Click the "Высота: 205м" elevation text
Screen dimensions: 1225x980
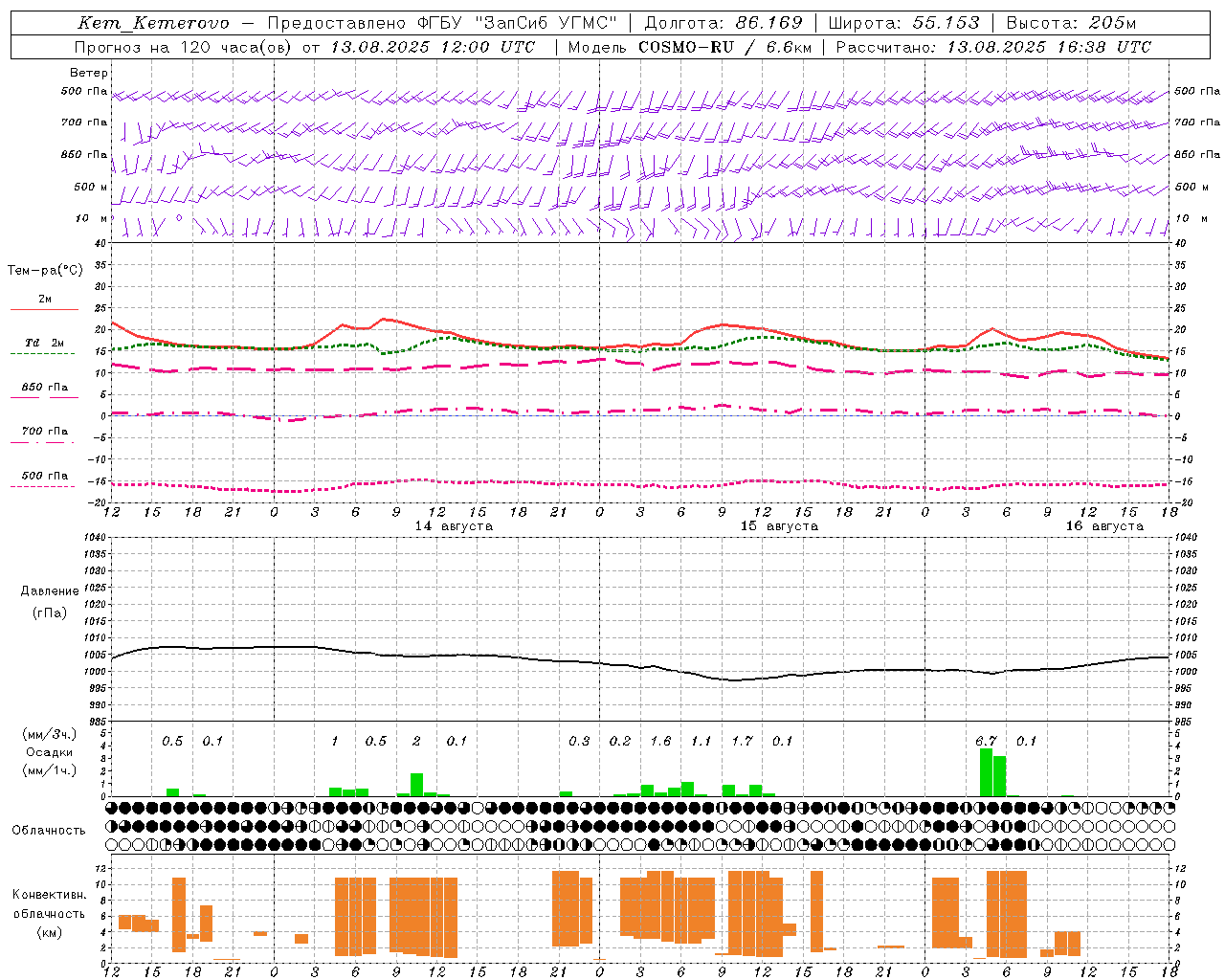[1071, 23]
